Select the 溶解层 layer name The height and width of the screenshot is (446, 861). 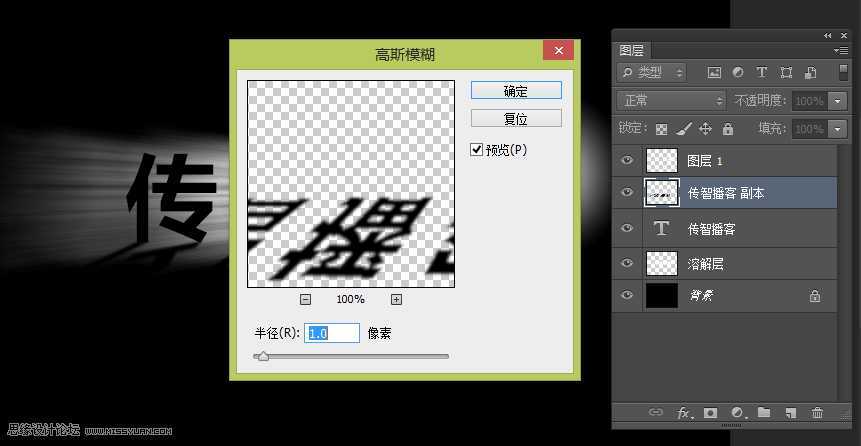coord(705,264)
